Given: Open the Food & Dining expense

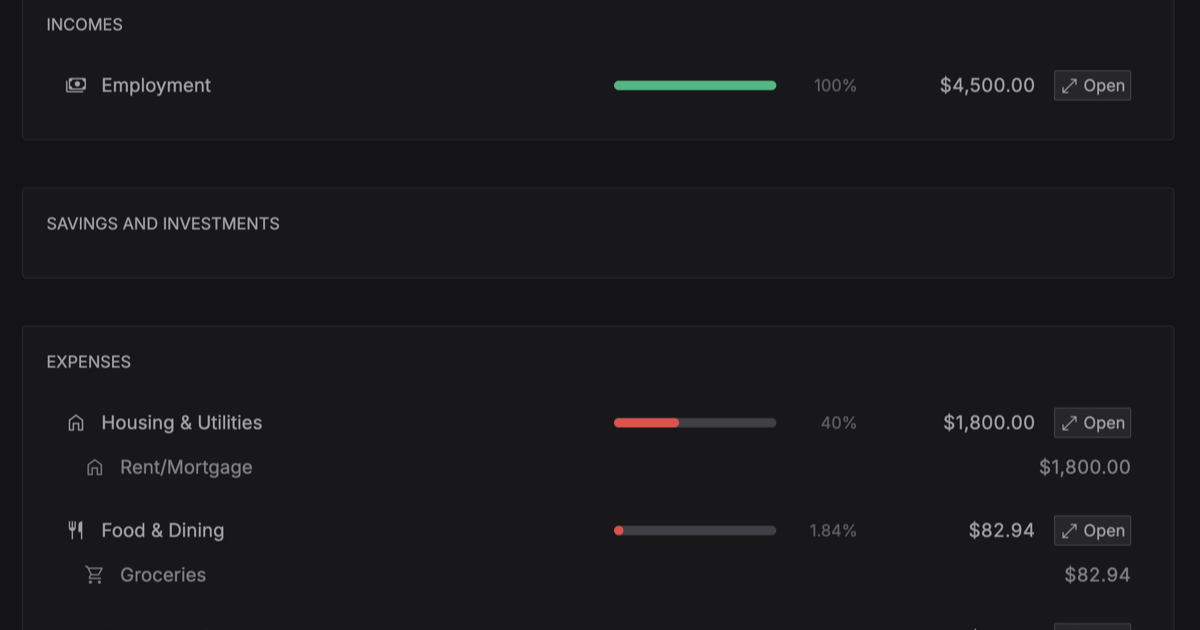Looking at the screenshot, I should tap(1092, 530).
